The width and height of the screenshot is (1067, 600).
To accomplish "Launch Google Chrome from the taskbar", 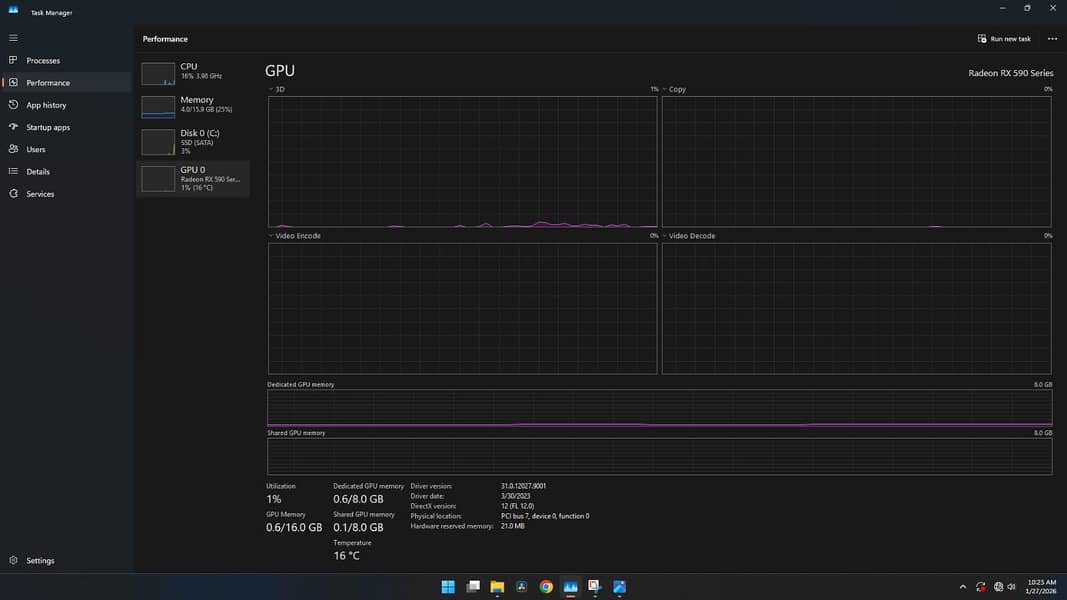I will [545, 586].
